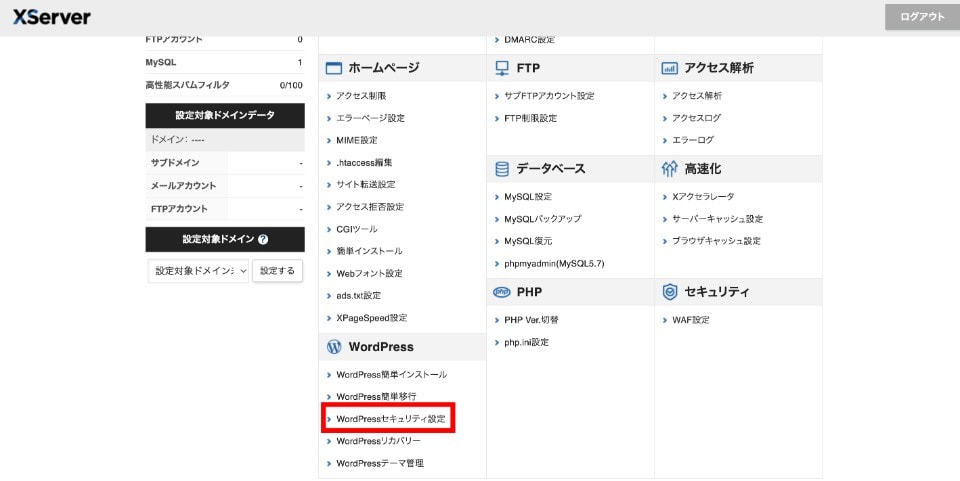Screen dimensions: 960x481
Task: Open エラーログ link
Action: [x=693, y=140]
